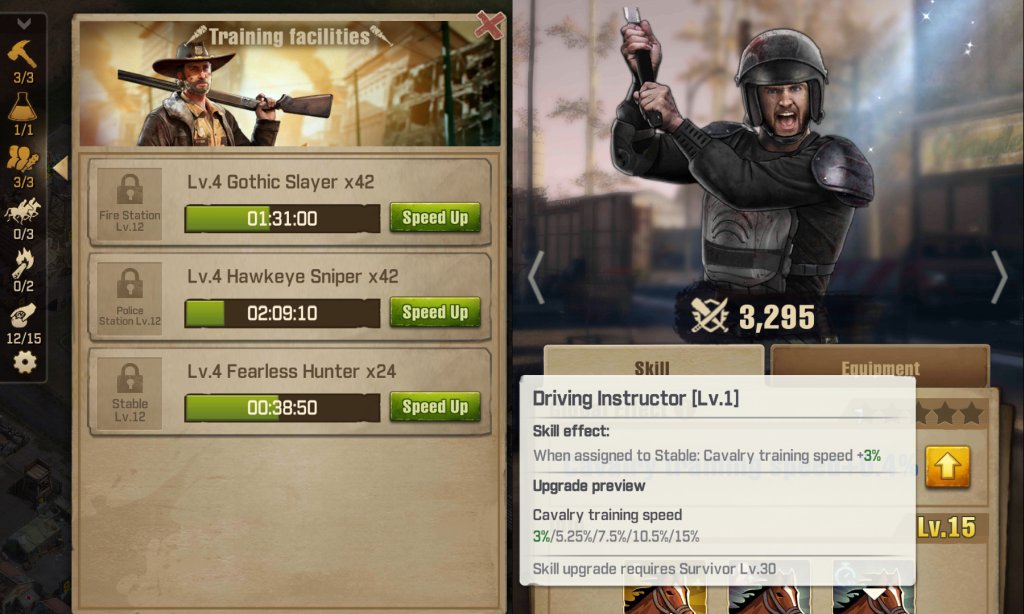The image size is (1024, 614).
Task: Select the flaming torch icon in sidebar
Action: click(22, 263)
